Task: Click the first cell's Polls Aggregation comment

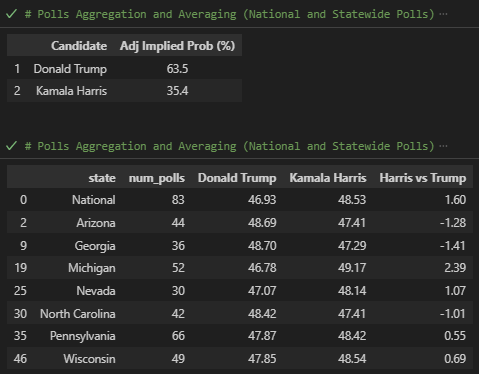Action: click(230, 14)
